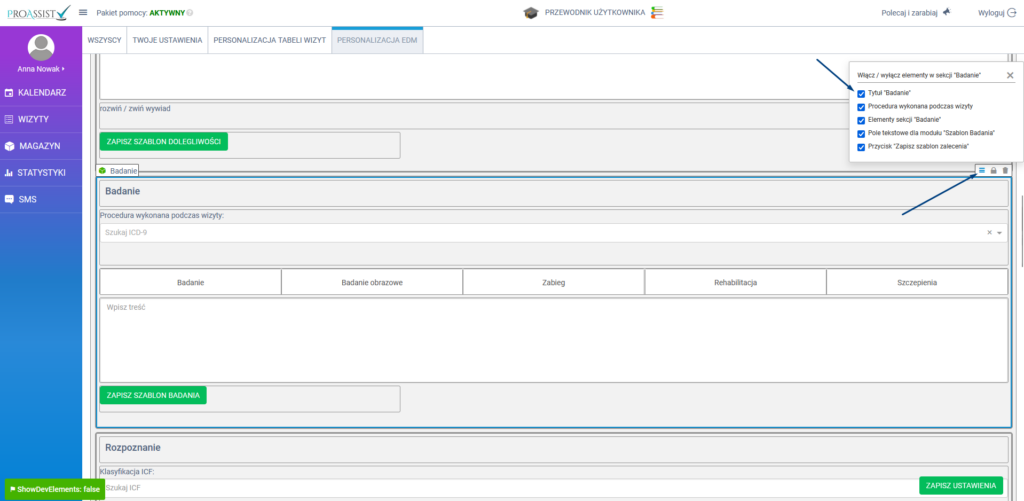Viewport: 1024px width, 501px height.
Task: Disable the Przycisk "Zapisz szablon zalecenia" checkbox
Action: click(861, 146)
